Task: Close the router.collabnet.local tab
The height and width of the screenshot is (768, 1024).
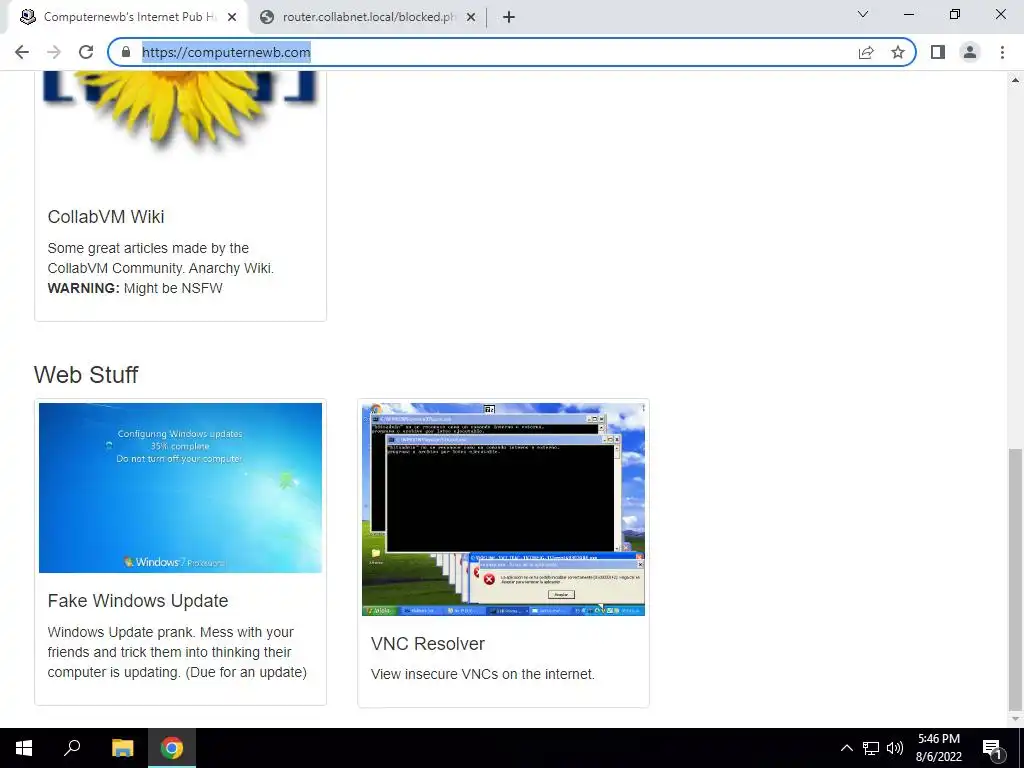Action: 471,17
